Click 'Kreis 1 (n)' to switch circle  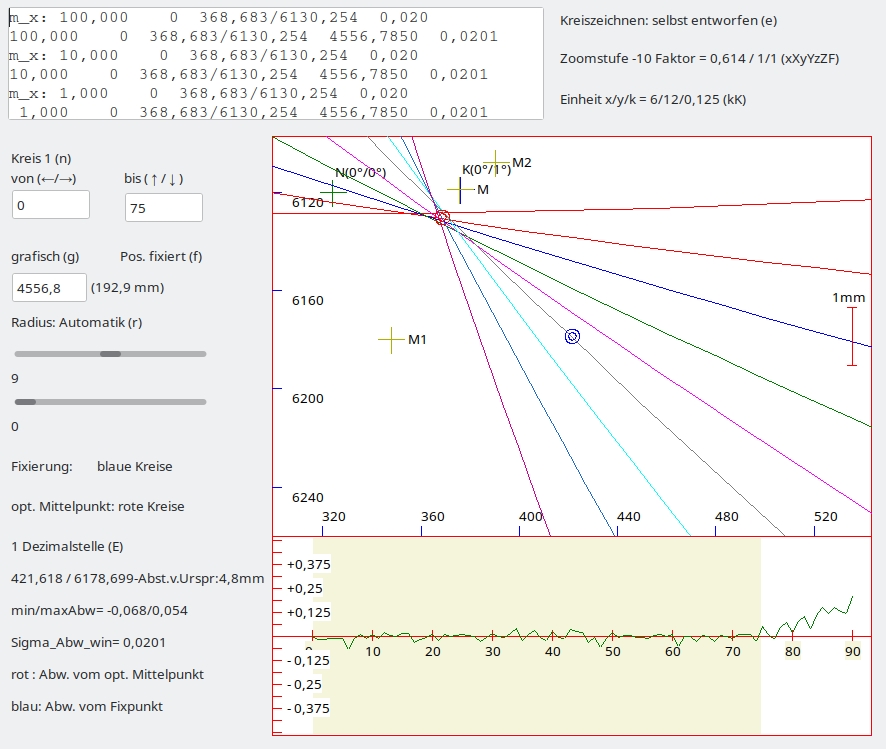(x=41, y=158)
